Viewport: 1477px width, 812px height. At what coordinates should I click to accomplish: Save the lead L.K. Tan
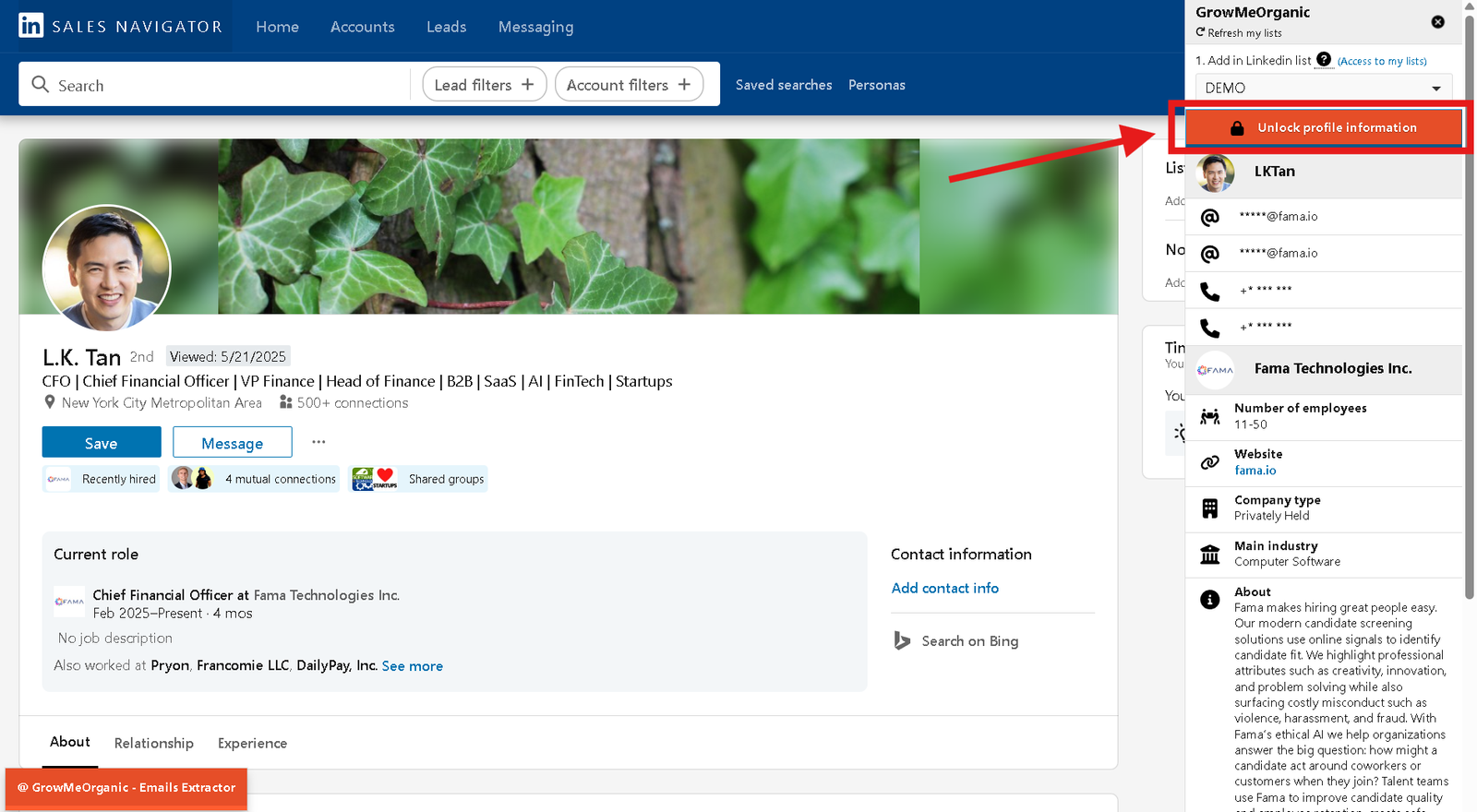pos(102,442)
